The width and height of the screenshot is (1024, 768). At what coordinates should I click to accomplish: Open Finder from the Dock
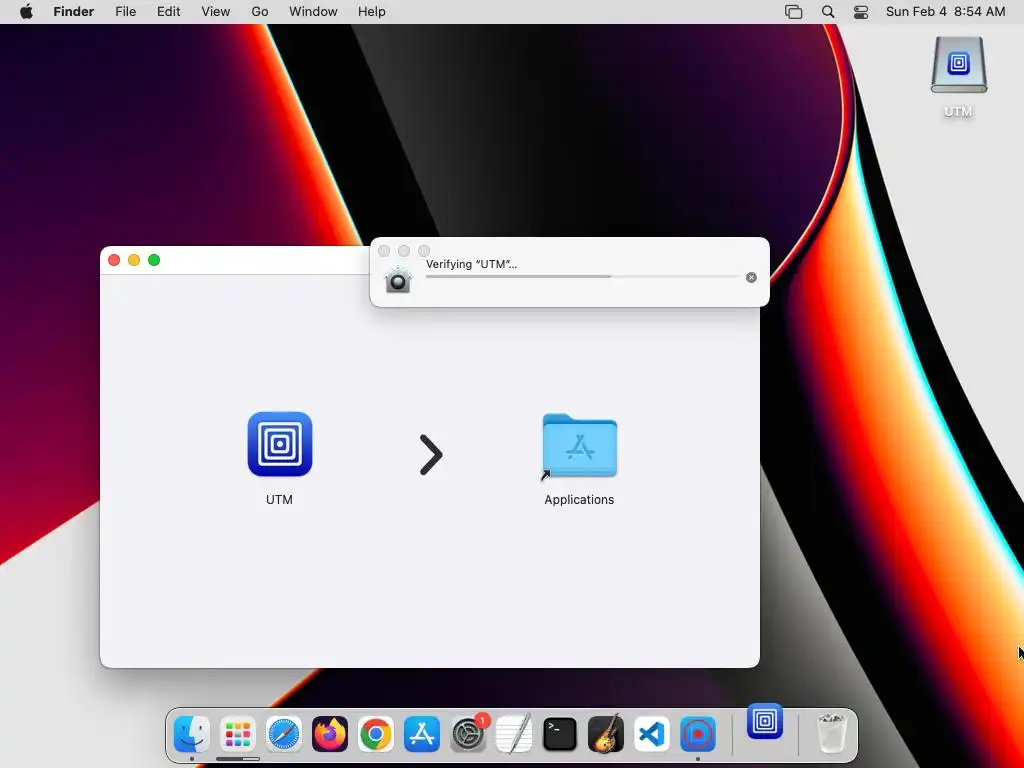[x=192, y=733]
